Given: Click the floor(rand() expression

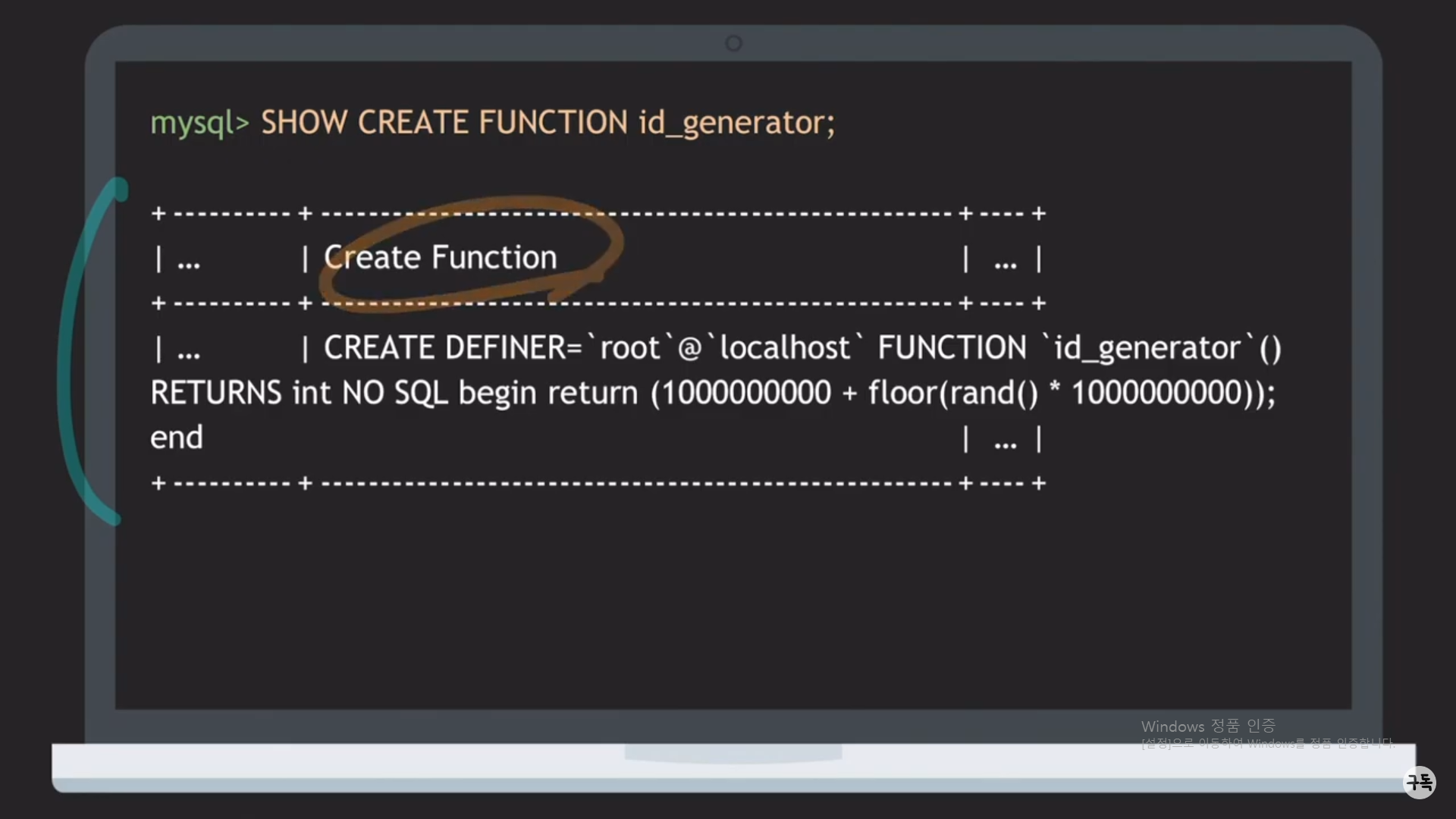Looking at the screenshot, I should [x=952, y=393].
